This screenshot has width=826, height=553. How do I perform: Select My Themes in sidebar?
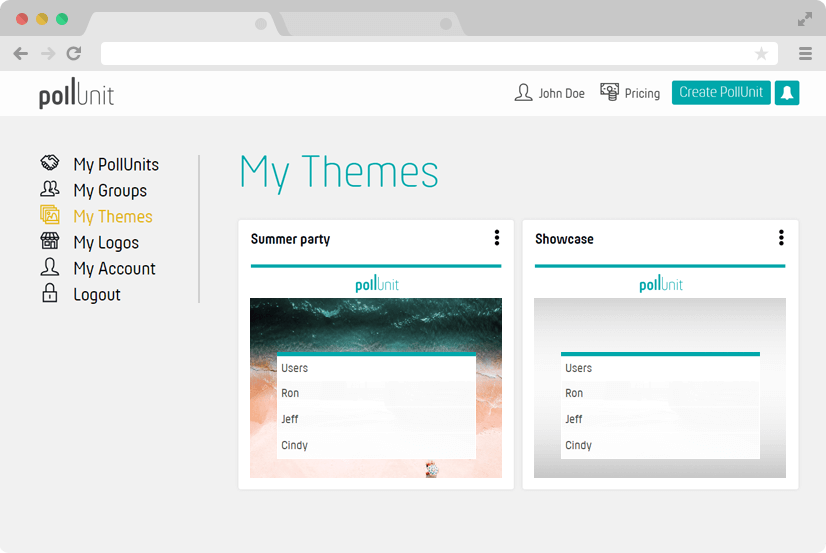click(113, 216)
